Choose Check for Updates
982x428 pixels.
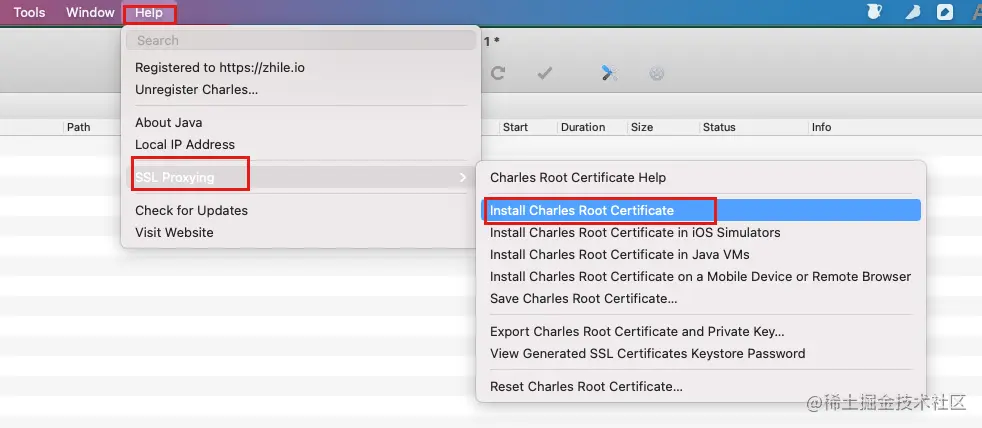(x=301, y=211)
